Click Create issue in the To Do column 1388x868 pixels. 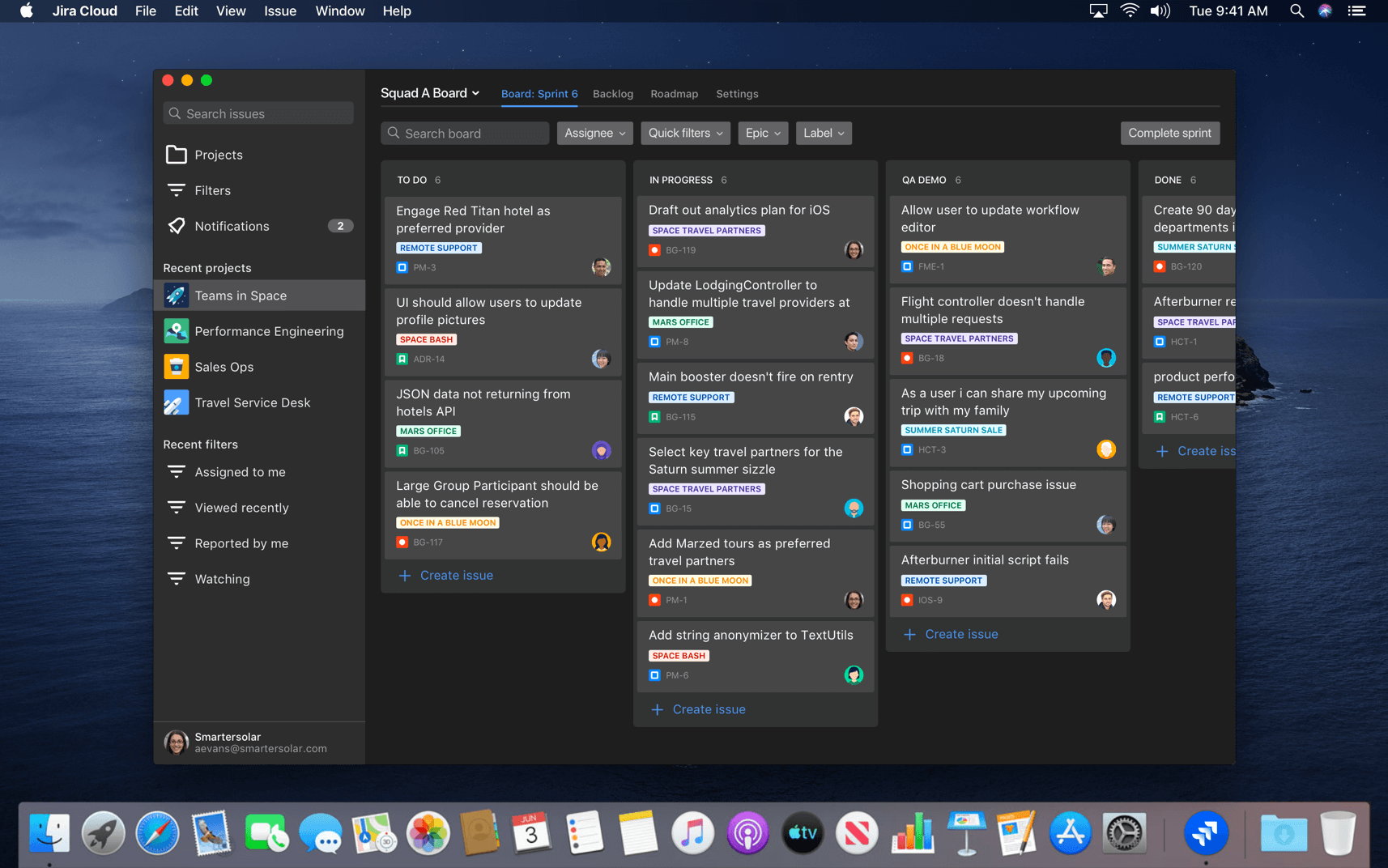pos(444,575)
